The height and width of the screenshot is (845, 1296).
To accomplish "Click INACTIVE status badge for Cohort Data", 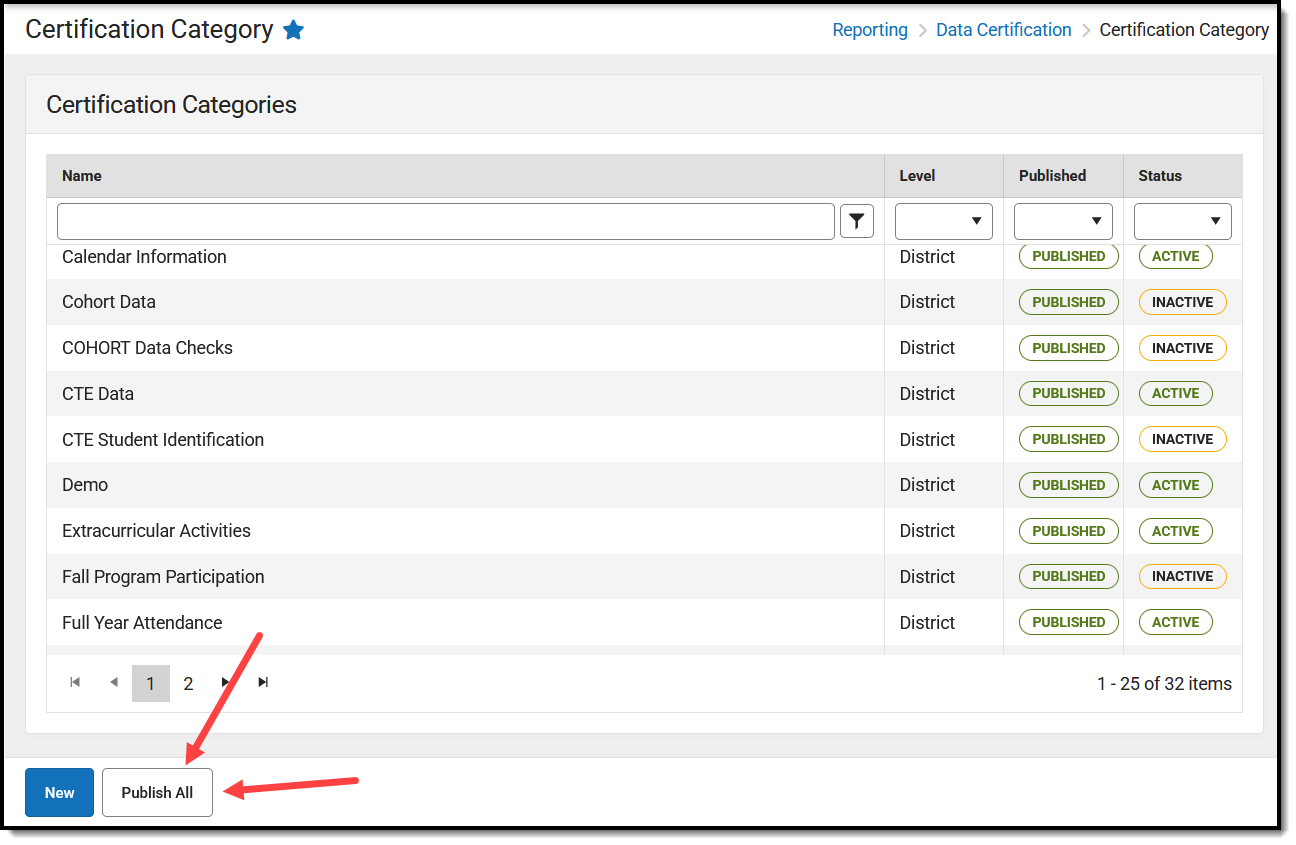I will point(1182,302).
